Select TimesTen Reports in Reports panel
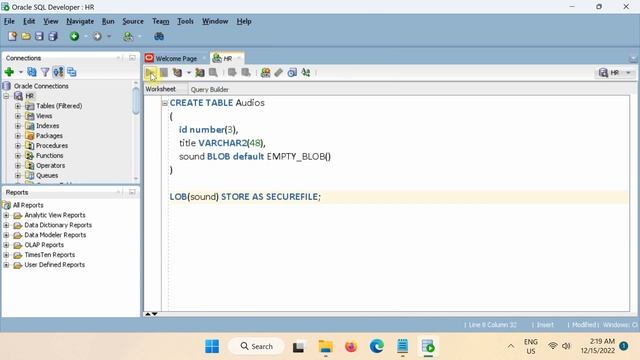640x360 pixels. pos(49,255)
